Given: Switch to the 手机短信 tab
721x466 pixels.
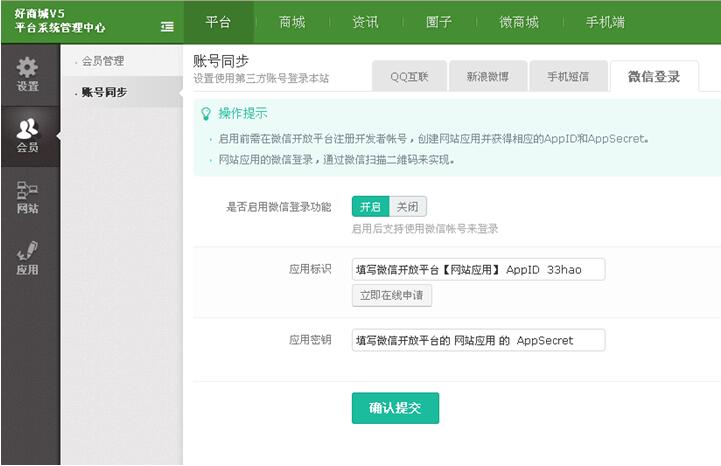Looking at the screenshot, I should coord(568,76).
